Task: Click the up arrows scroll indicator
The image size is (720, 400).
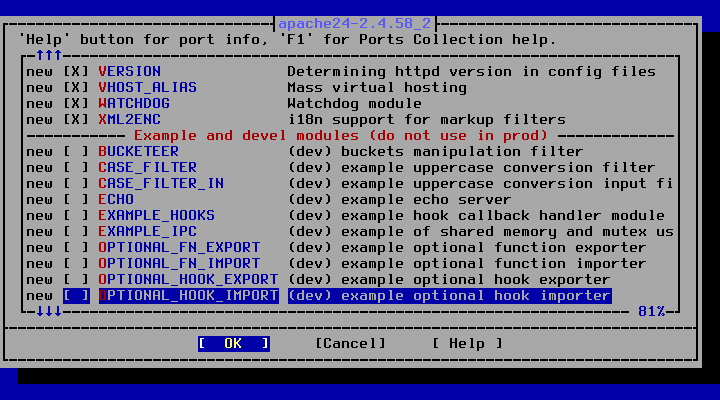Action: (49, 56)
